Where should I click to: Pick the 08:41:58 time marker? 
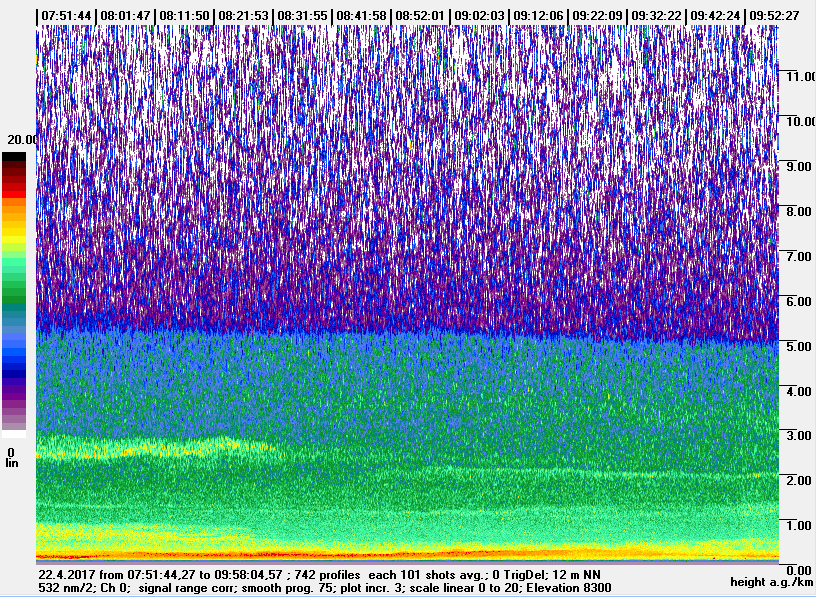point(361,16)
